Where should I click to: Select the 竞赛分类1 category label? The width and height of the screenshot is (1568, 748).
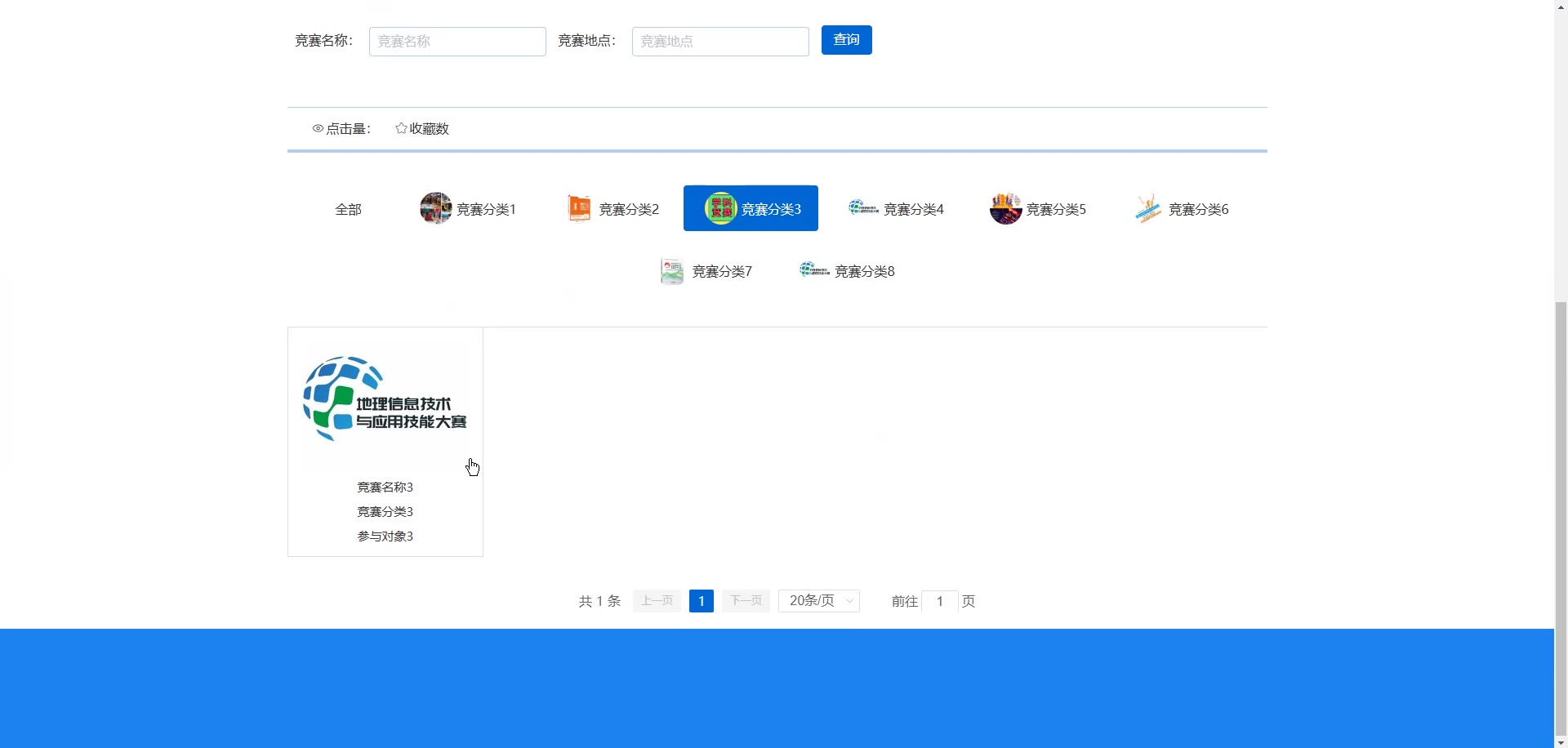(x=486, y=209)
